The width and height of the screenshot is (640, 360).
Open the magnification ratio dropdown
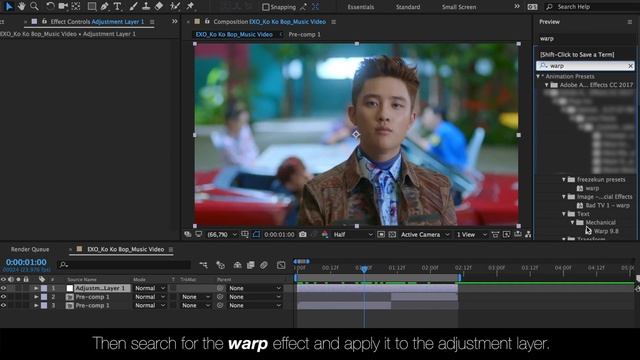click(222, 235)
